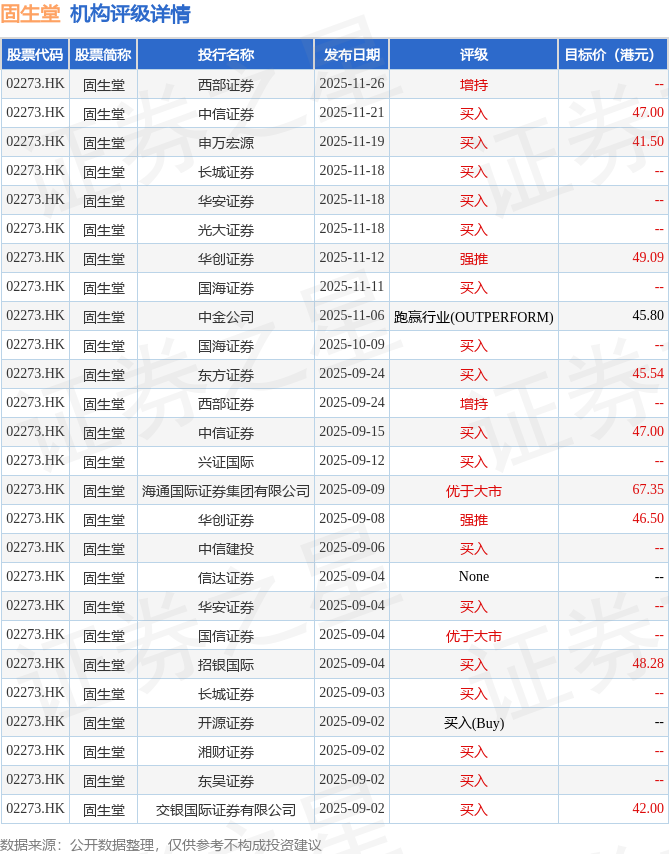
Task: Click the date 2025-11-11
Action: [x=351, y=287]
